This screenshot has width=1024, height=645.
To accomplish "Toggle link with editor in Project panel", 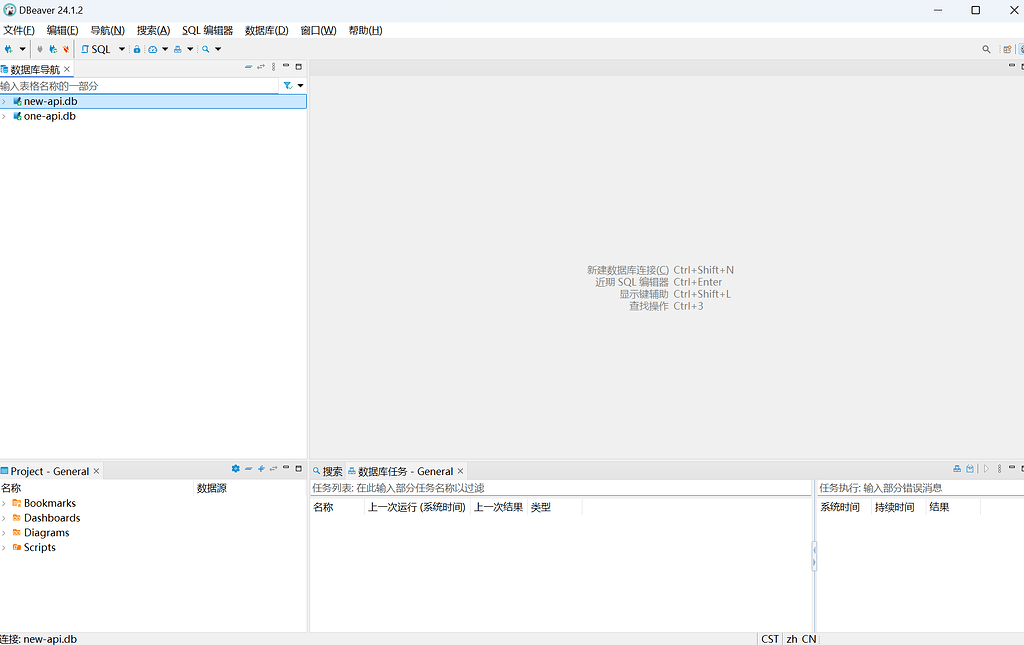I will point(274,469).
